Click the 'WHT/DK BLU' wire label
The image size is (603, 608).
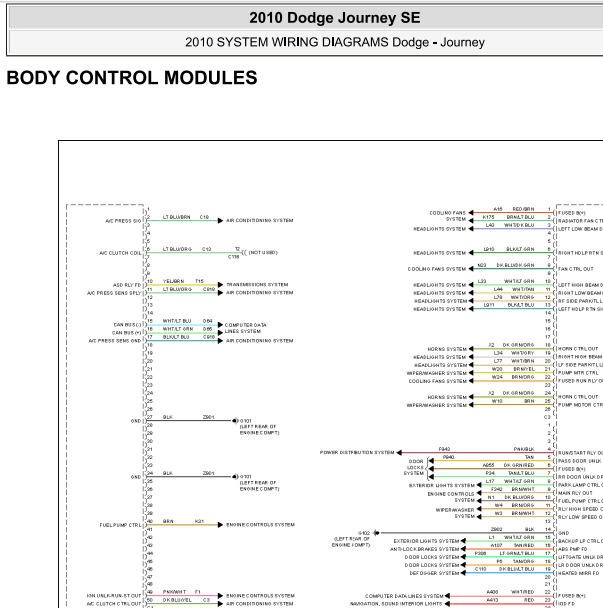[519, 225]
